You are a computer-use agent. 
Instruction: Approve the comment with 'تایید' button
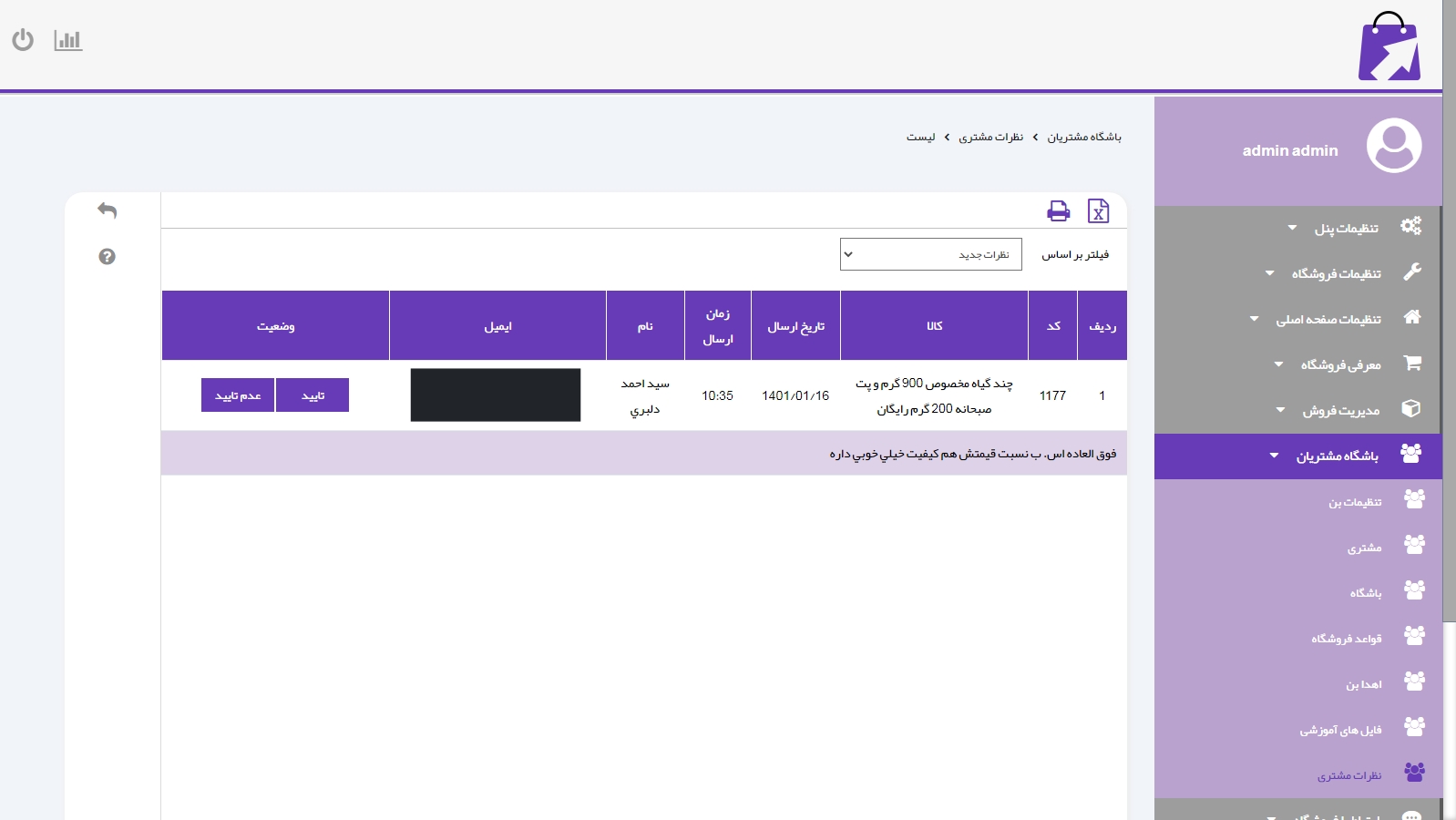[x=313, y=395]
